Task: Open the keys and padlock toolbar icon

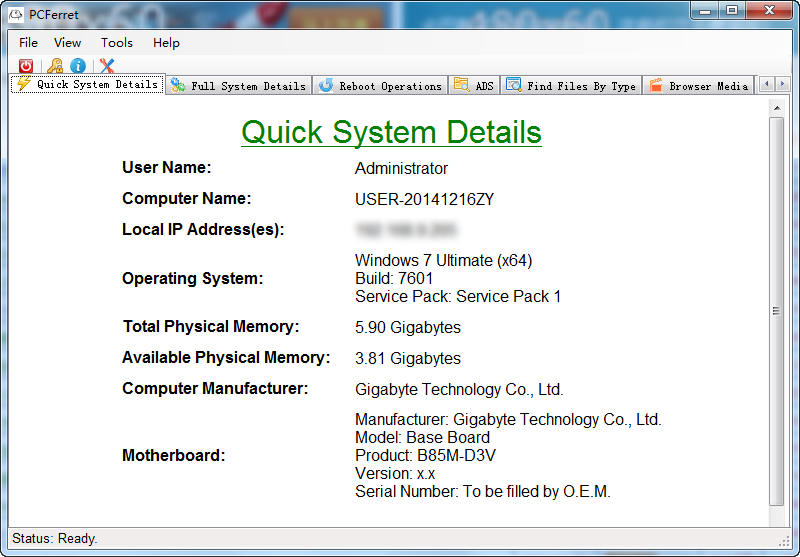Action: click(x=55, y=66)
